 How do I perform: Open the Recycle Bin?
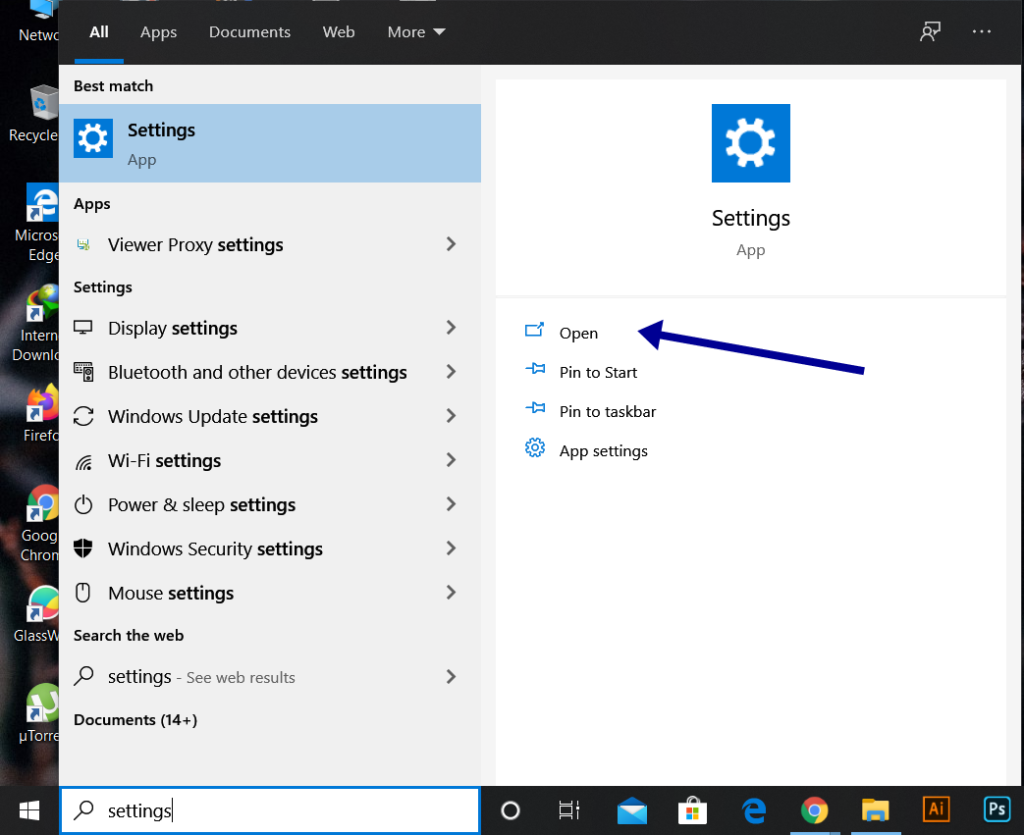click(x=42, y=110)
